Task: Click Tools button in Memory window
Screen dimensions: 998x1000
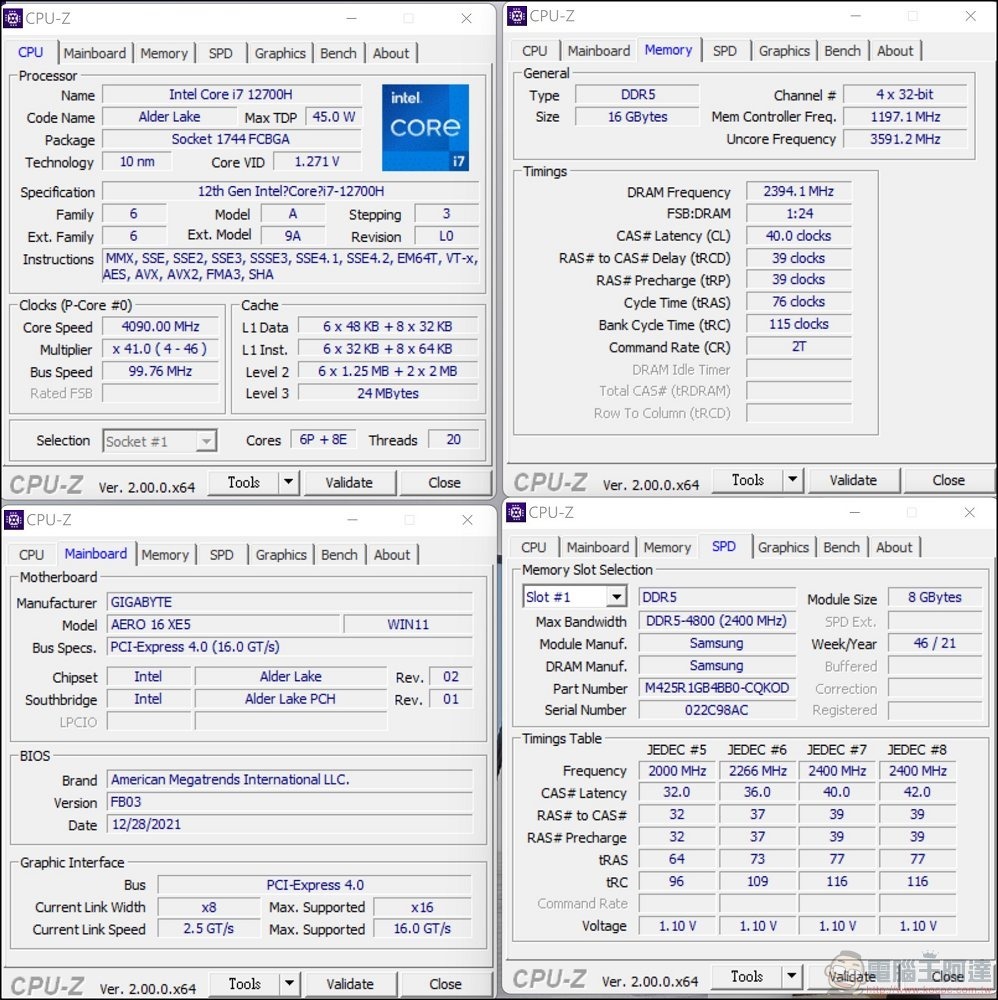Action: [747, 480]
